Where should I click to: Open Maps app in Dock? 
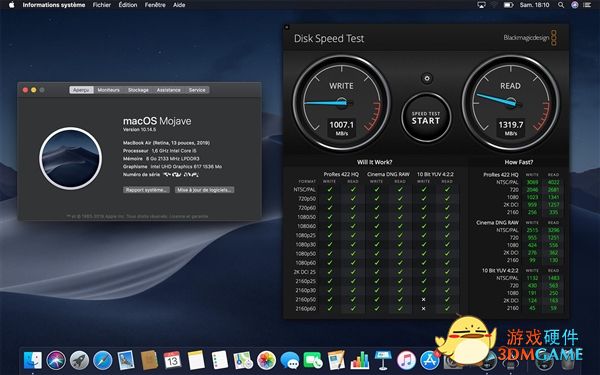tap(243, 360)
